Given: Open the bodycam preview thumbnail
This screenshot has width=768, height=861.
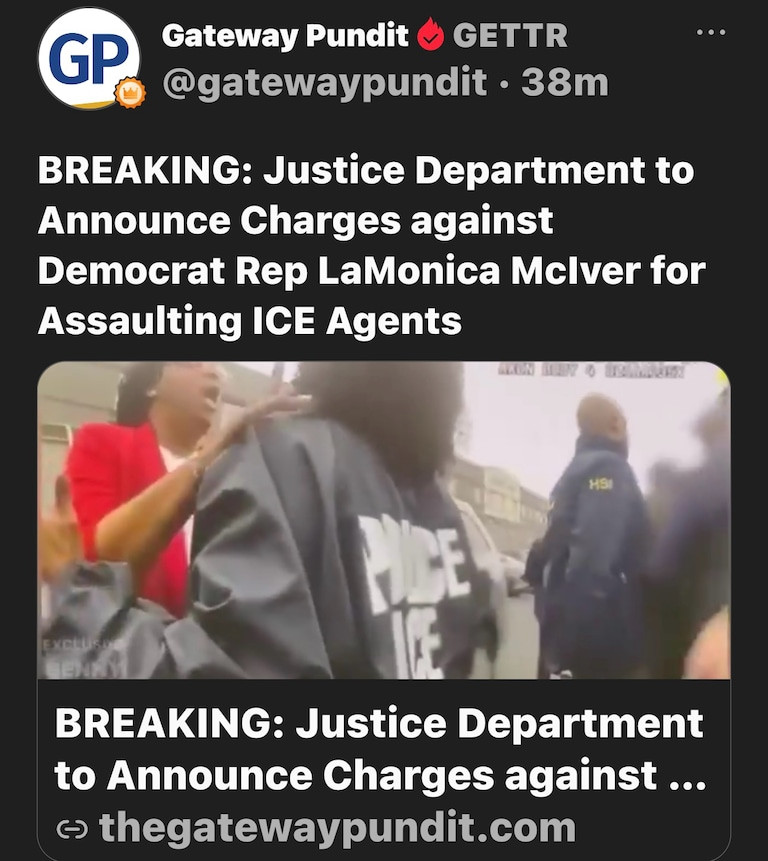Looking at the screenshot, I should tap(384, 520).
